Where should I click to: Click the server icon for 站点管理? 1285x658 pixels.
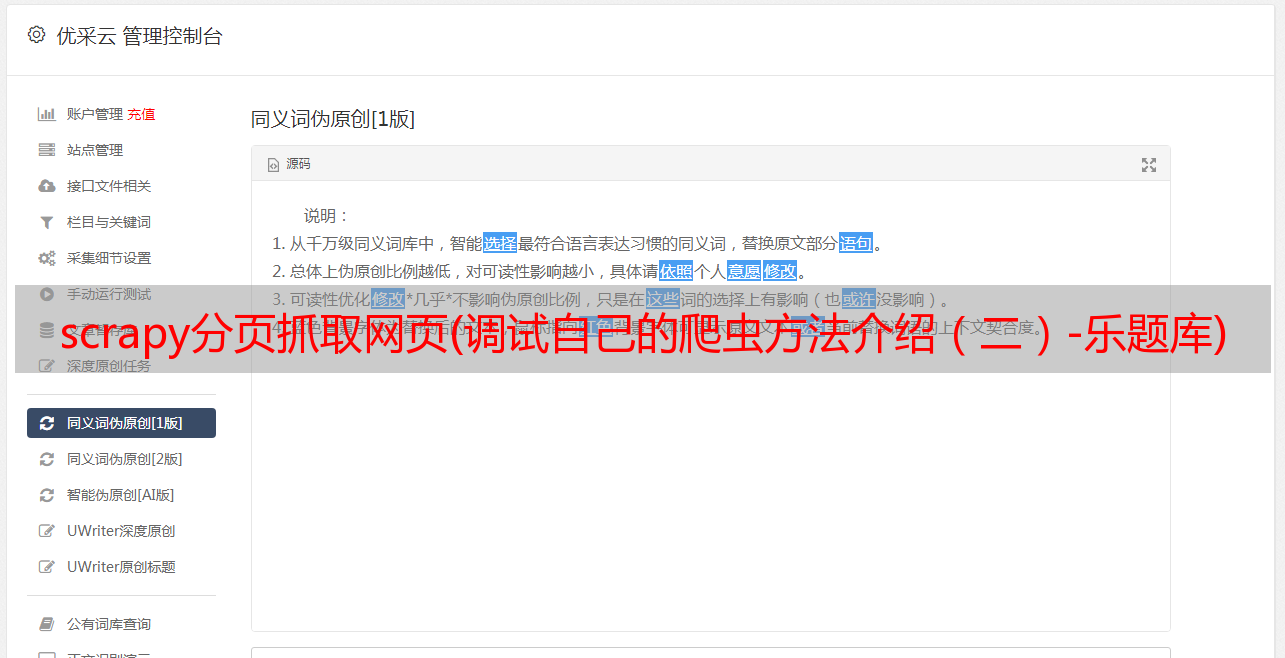point(46,150)
